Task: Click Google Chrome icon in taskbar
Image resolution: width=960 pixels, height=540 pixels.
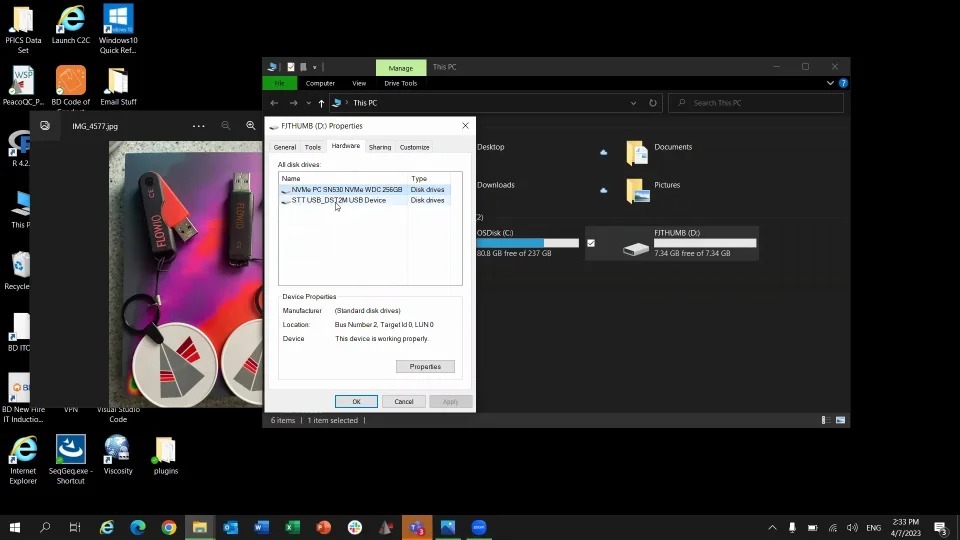Action: pyautogui.click(x=169, y=527)
